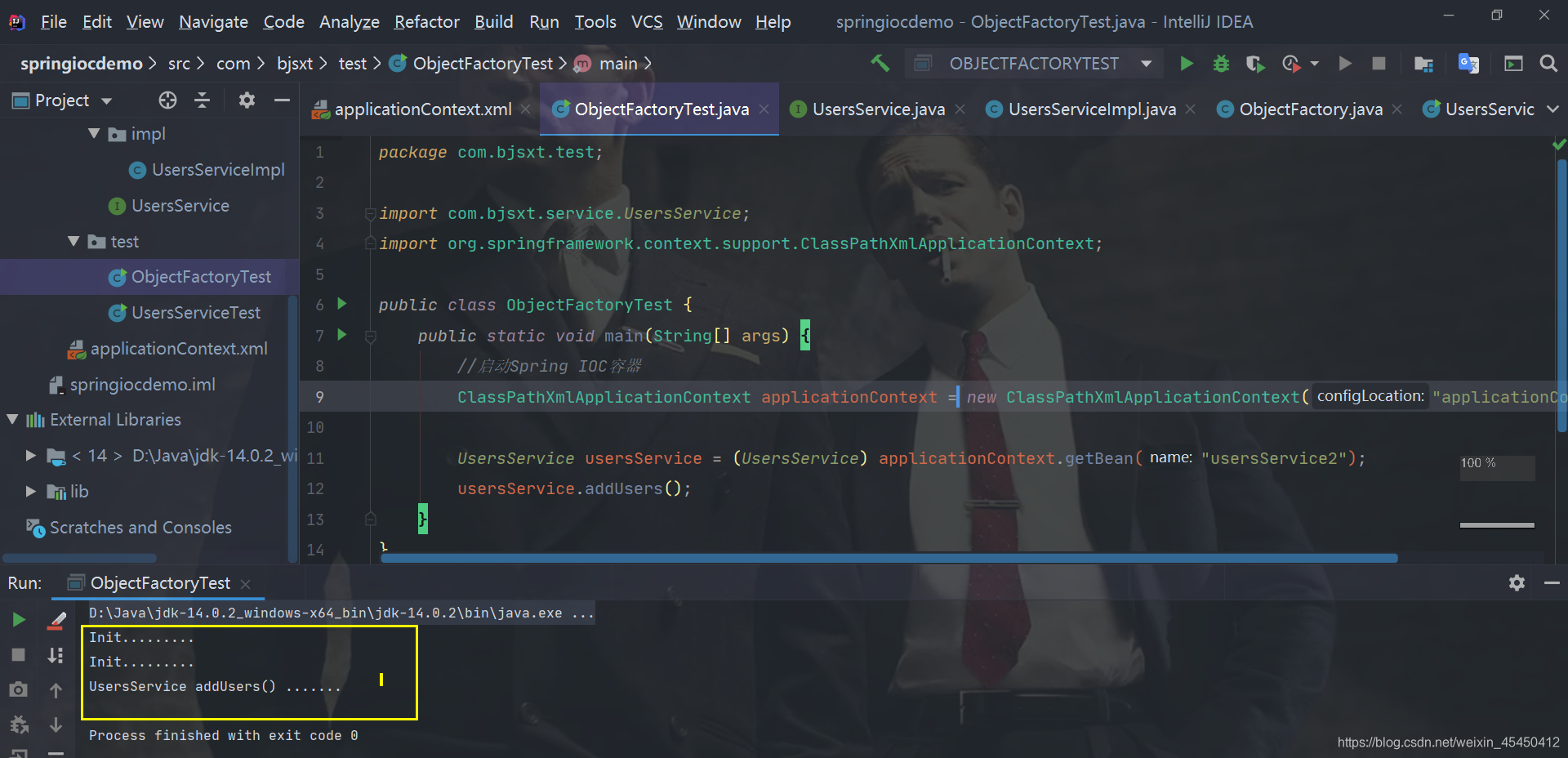Open run configuration dropdown OBJECTFACTORYTEST
This screenshot has height=758, width=1568.
1035,64
